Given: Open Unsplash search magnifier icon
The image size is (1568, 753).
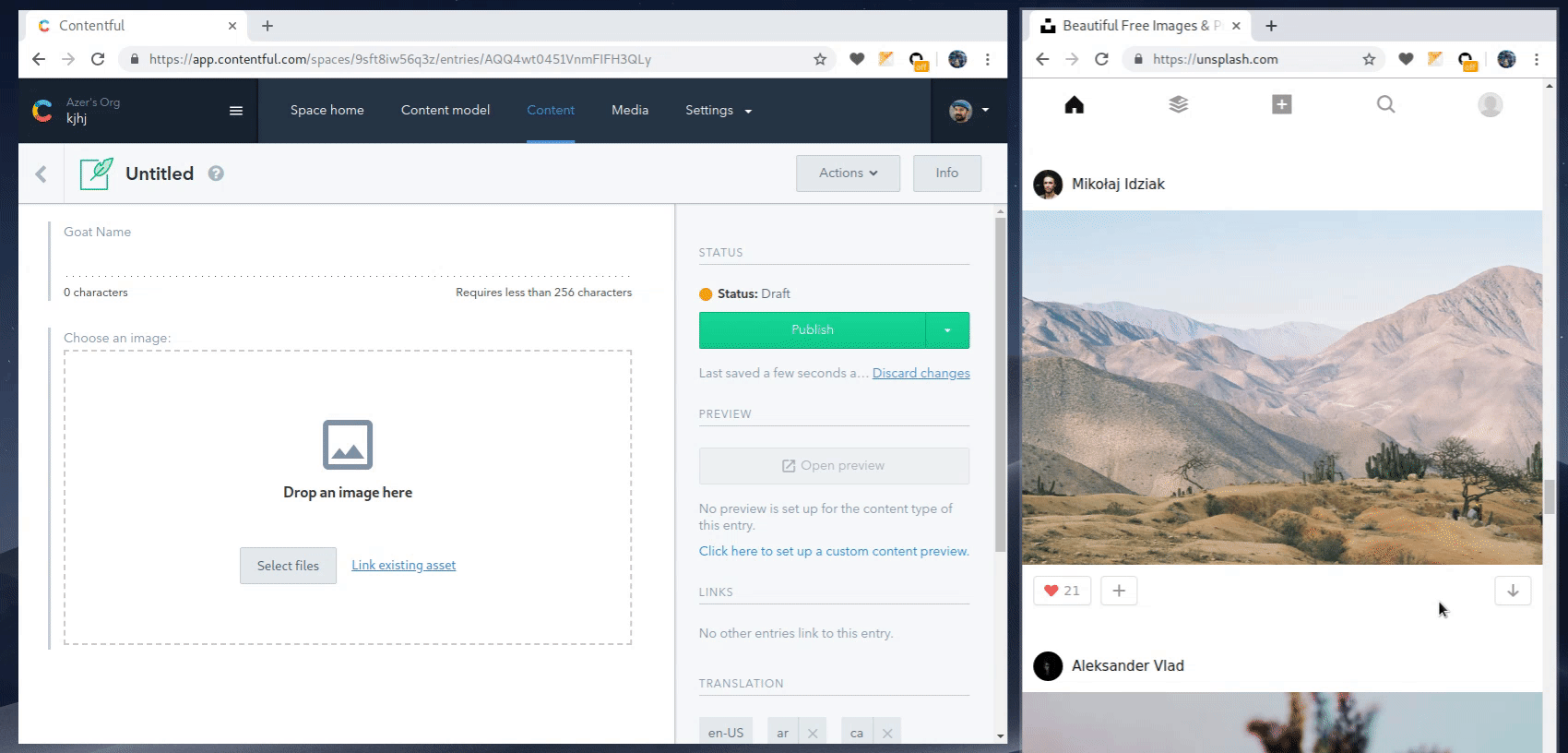Looking at the screenshot, I should click(1385, 105).
